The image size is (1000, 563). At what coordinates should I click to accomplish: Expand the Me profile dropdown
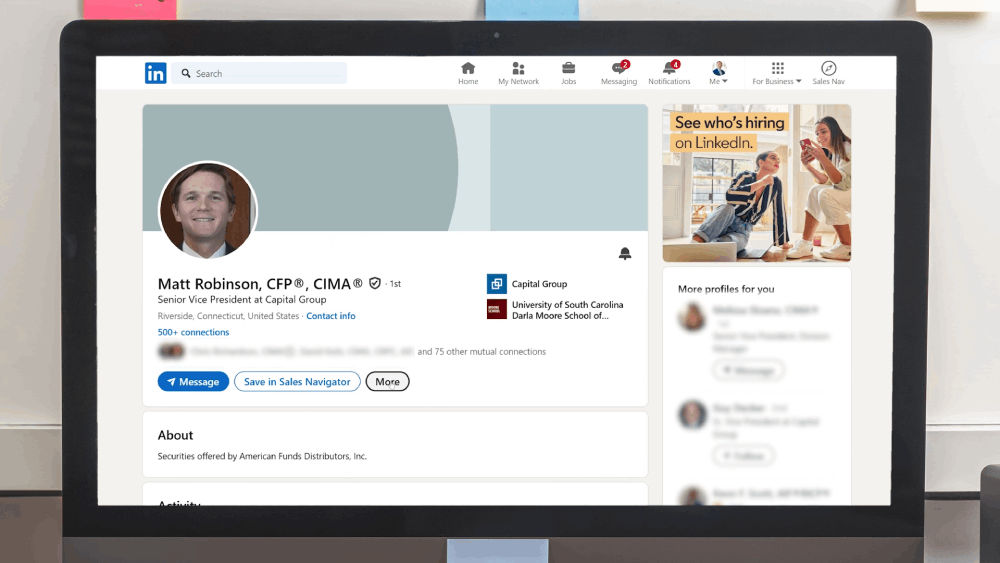tap(719, 73)
